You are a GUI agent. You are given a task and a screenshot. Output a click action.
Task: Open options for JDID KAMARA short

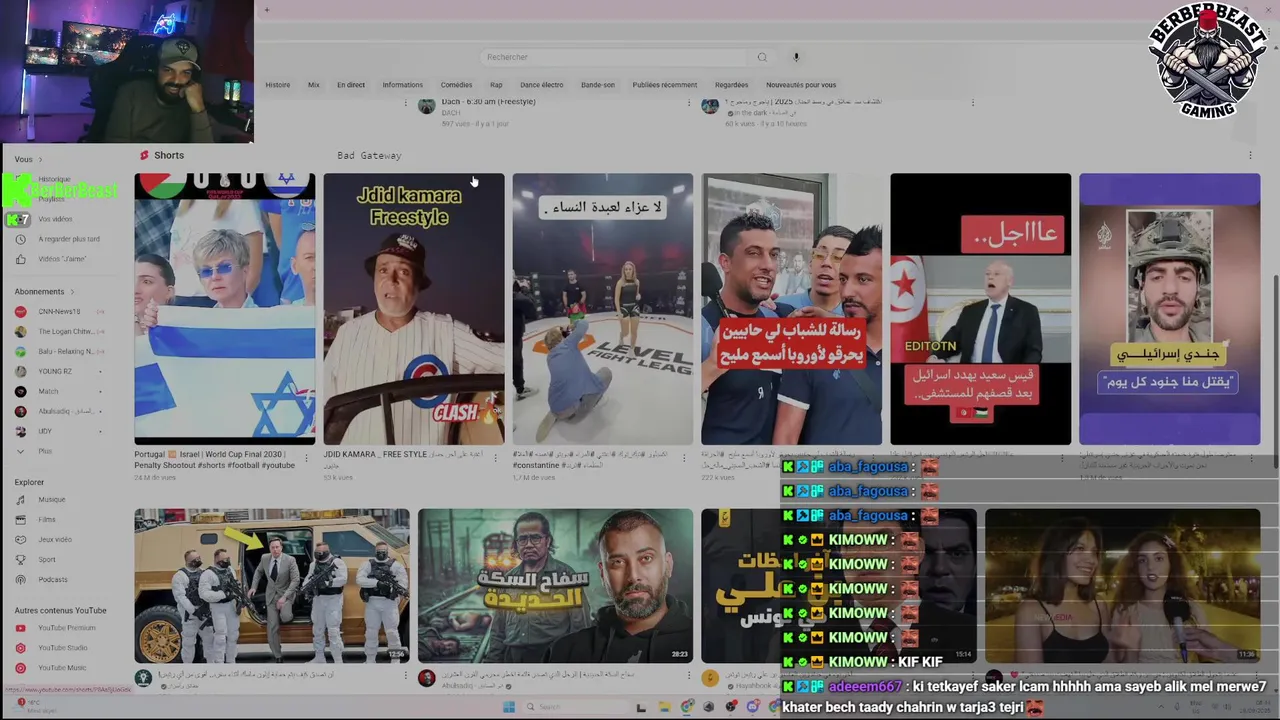(x=495, y=457)
